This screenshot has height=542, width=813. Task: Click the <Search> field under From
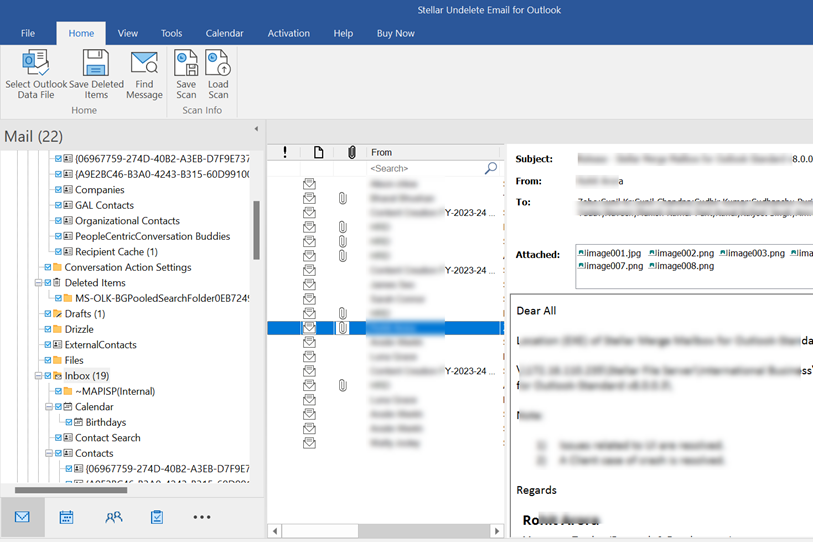(425, 168)
